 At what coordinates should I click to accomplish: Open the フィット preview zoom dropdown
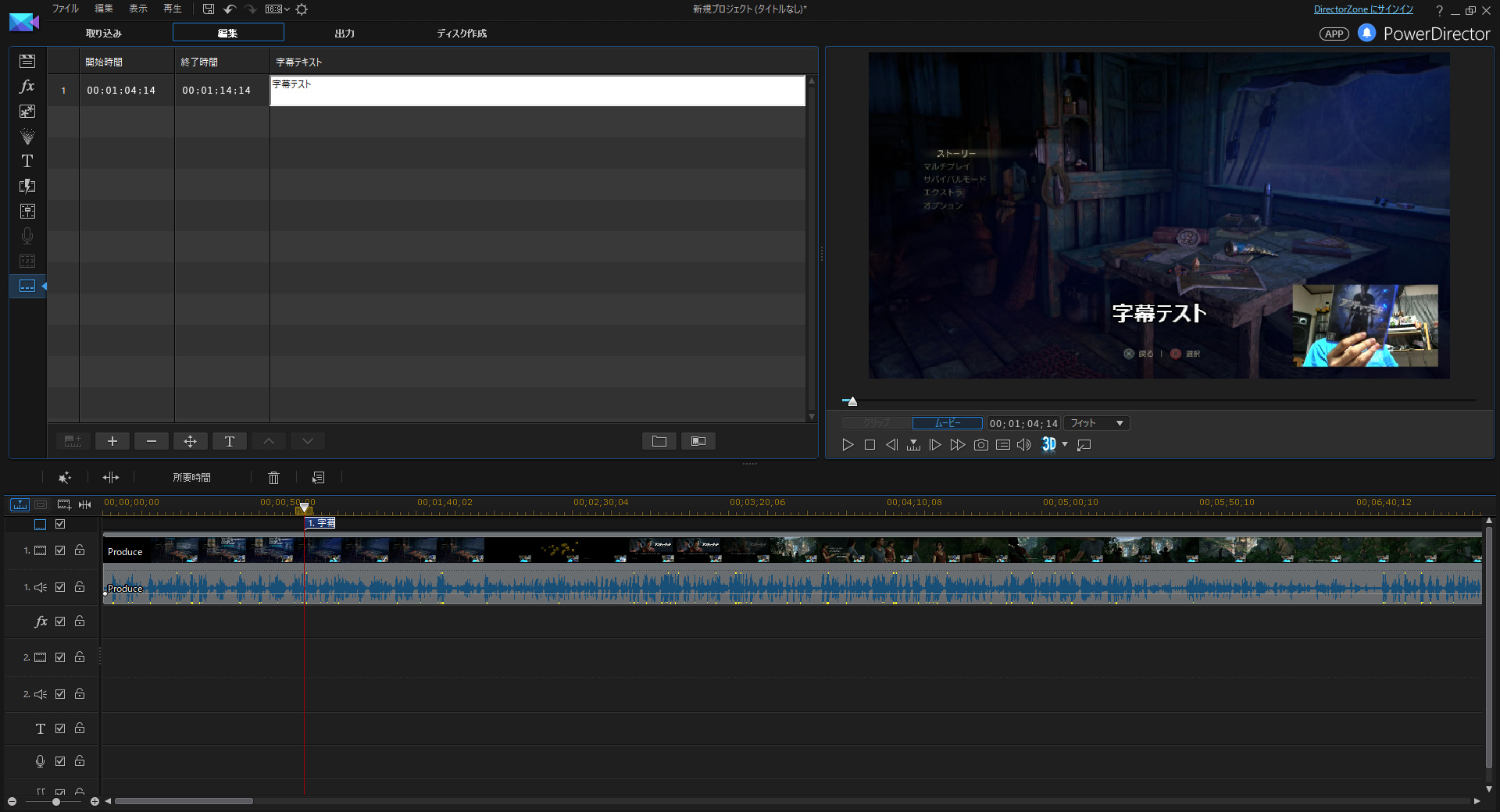pos(1097,423)
